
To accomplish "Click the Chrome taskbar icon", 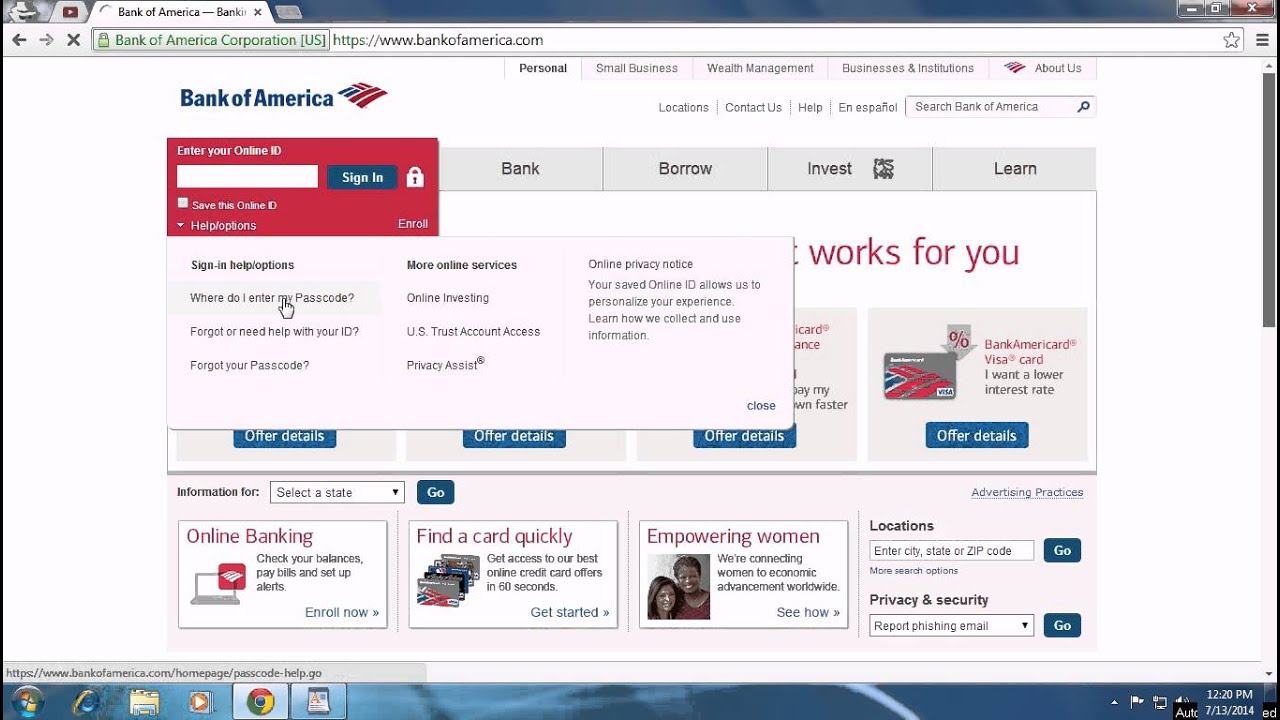I will [261, 701].
